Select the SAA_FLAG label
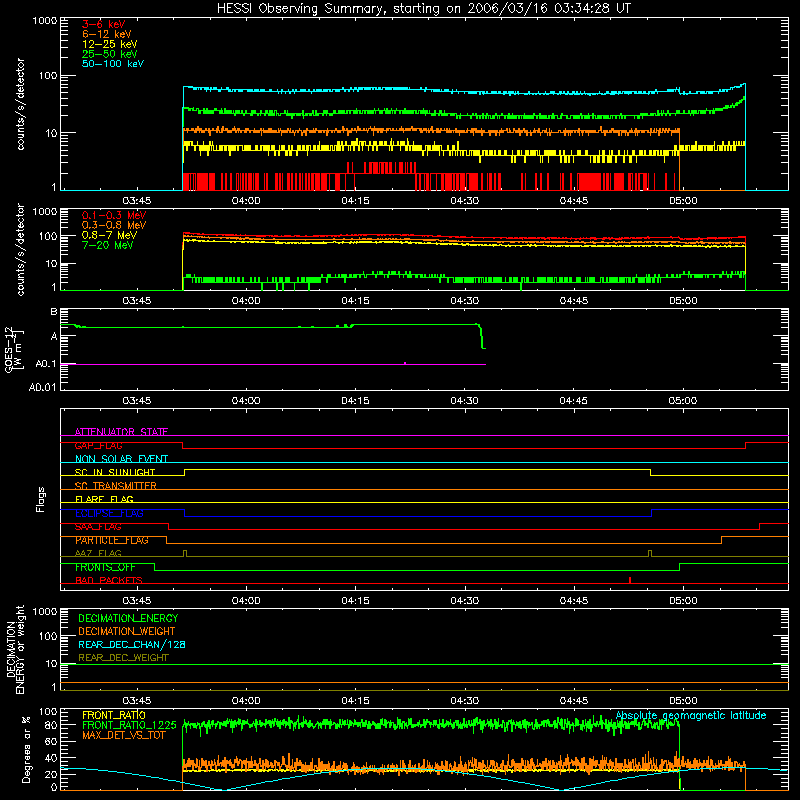Image resolution: width=800 pixels, height=800 pixels. [98, 527]
